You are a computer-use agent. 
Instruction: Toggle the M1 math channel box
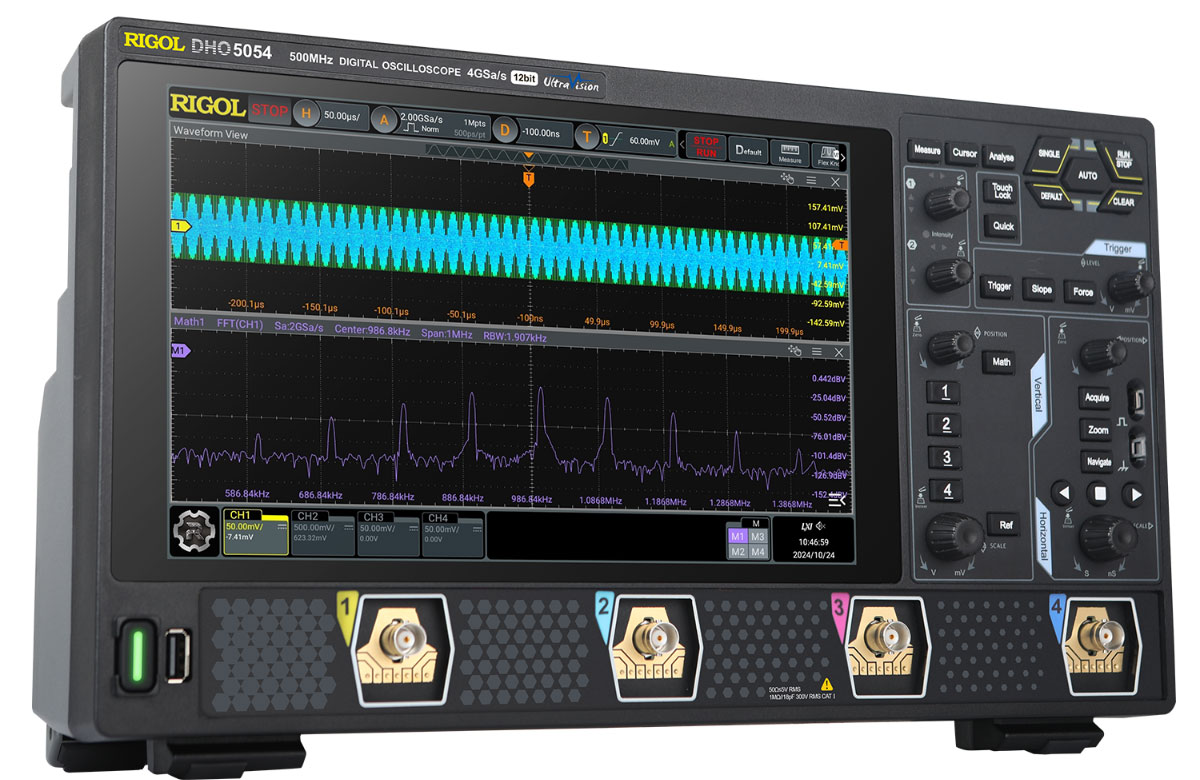[737, 537]
